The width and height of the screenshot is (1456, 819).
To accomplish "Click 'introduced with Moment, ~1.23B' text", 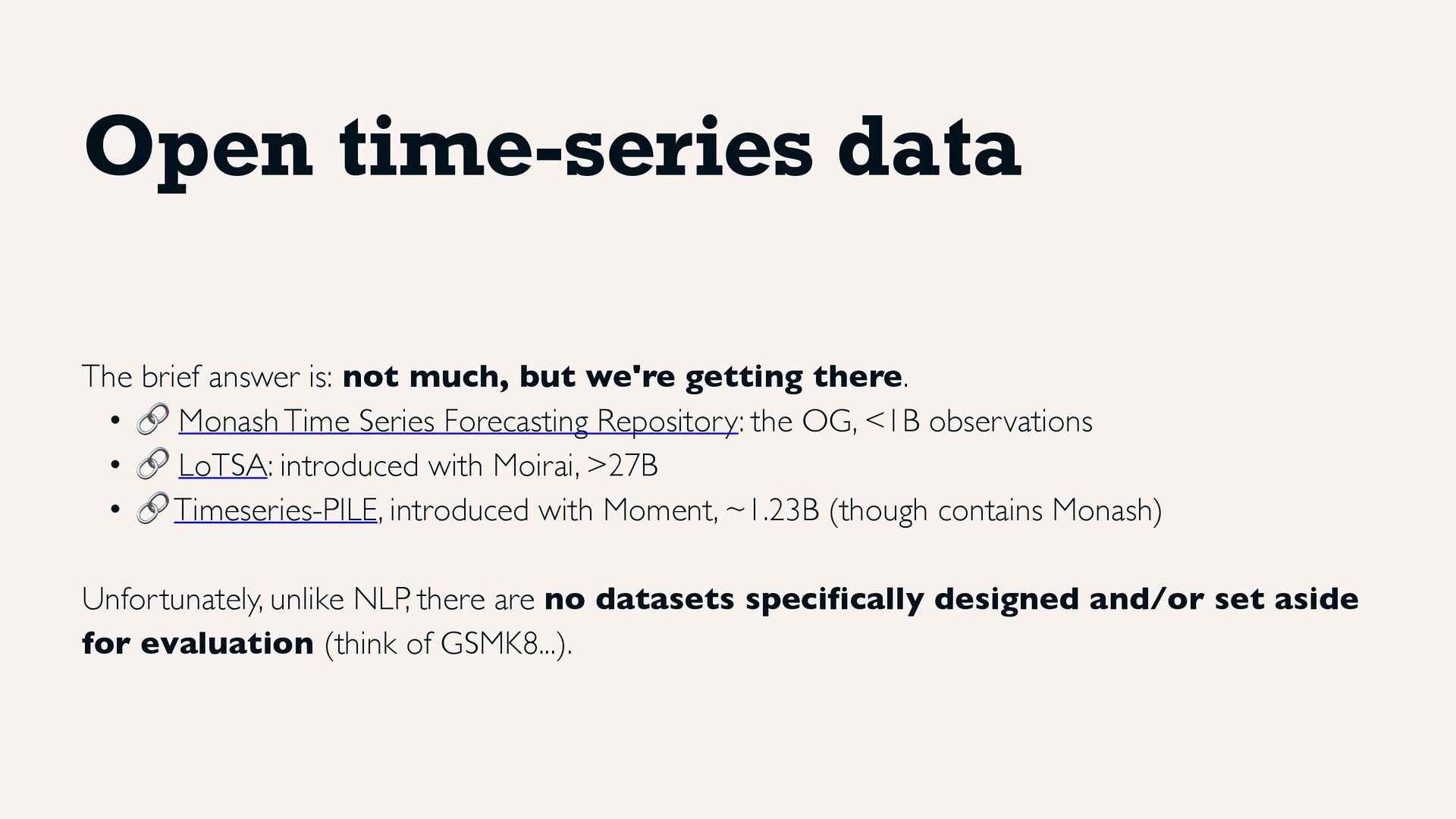I will 604,510.
